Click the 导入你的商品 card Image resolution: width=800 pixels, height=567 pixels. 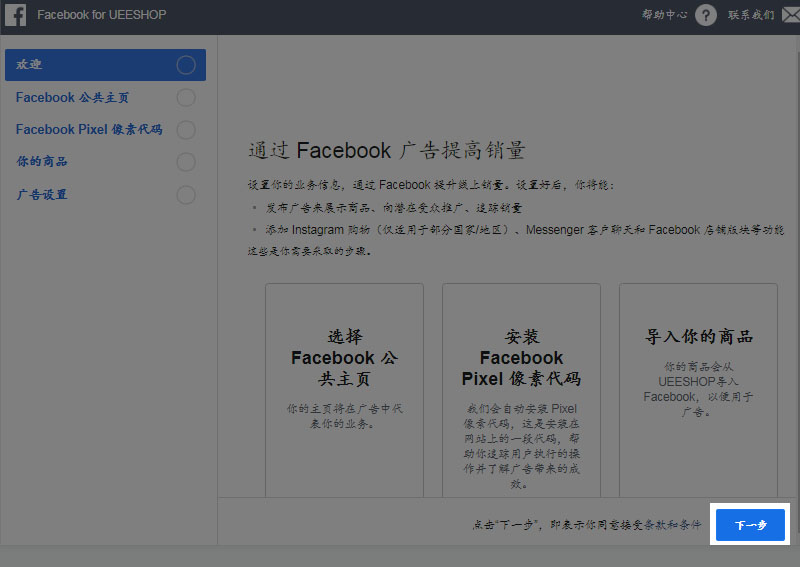(698, 390)
